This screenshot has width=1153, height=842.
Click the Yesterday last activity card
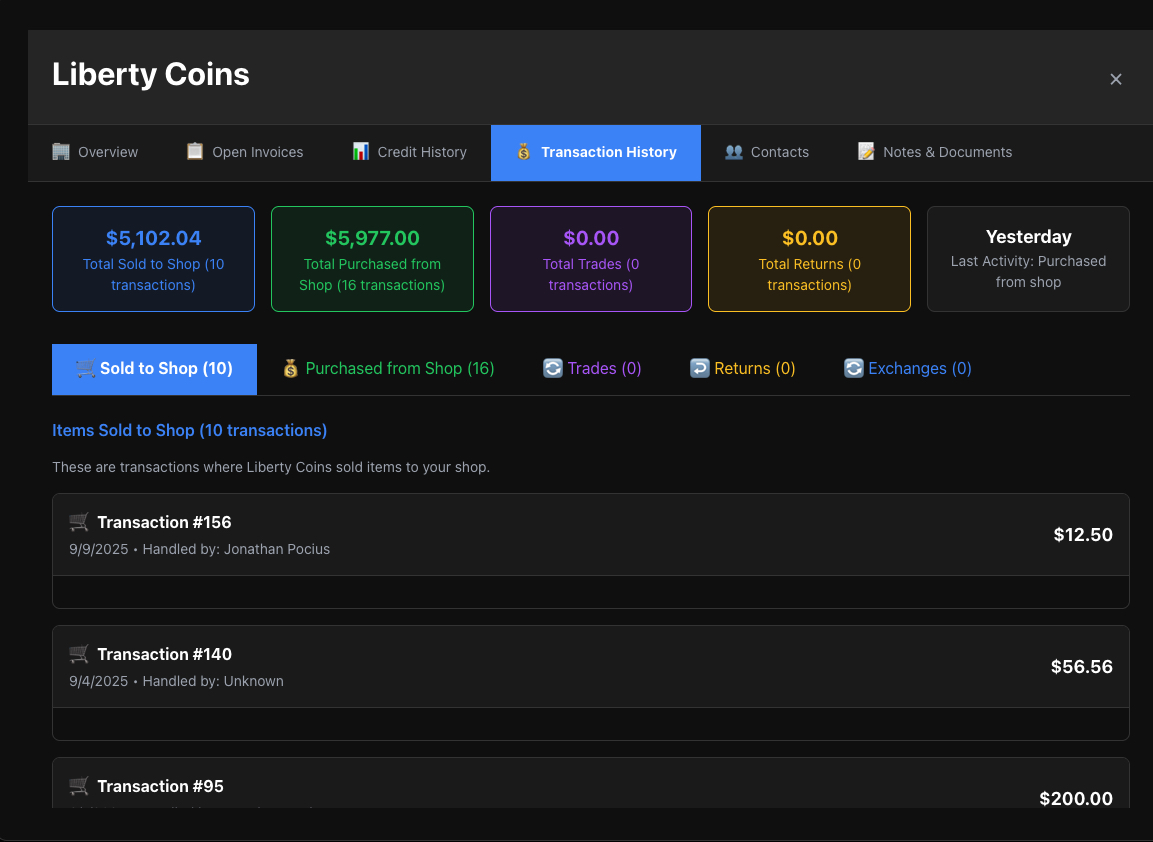pyautogui.click(x=1028, y=258)
